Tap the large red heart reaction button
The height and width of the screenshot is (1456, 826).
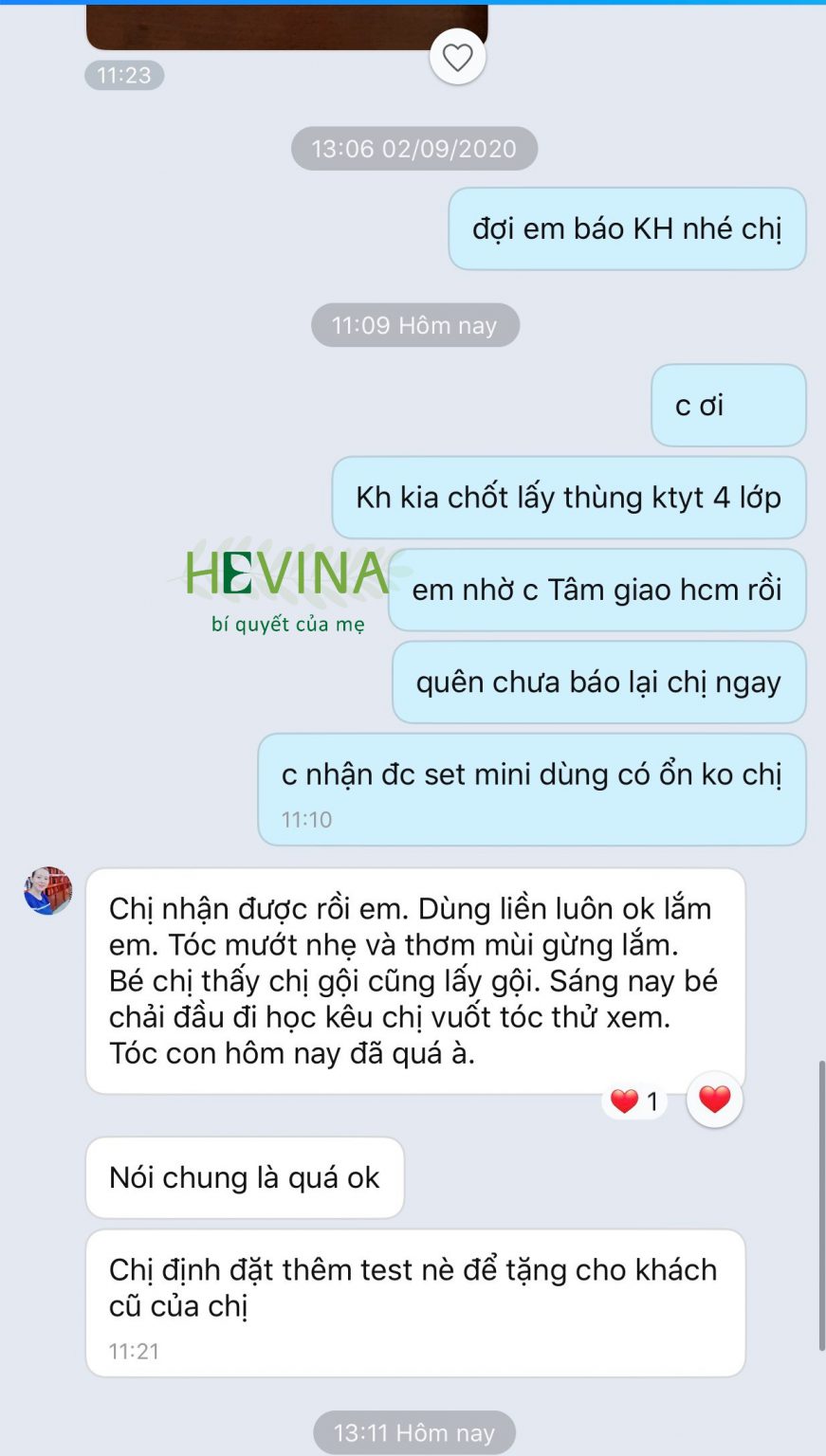pyautogui.click(x=714, y=1100)
